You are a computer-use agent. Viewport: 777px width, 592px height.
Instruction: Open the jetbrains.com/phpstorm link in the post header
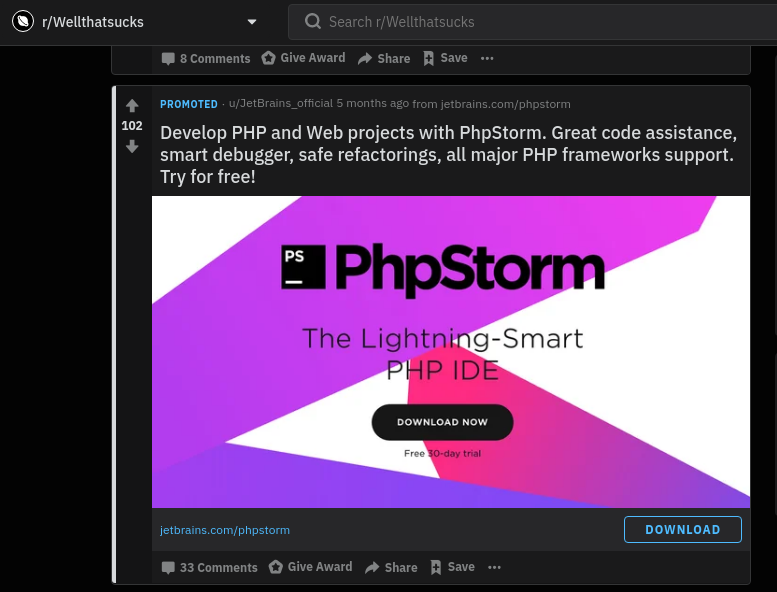click(x=505, y=104)
